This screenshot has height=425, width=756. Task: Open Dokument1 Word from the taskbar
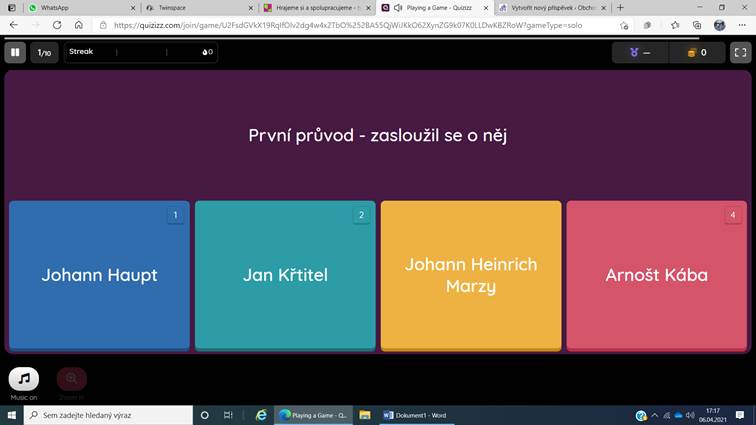(x=416, y=415)
